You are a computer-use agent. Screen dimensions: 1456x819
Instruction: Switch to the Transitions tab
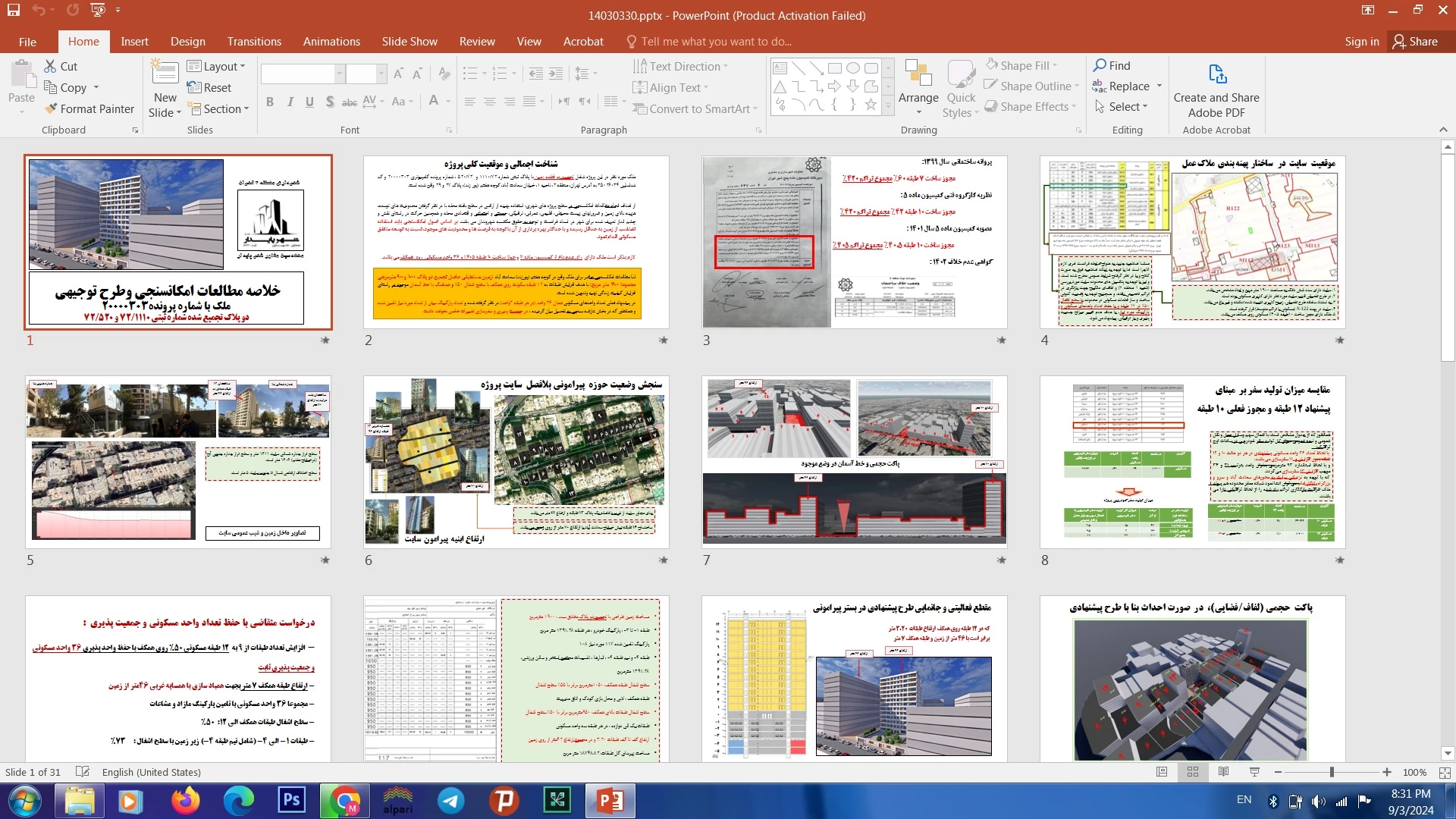tap(254, 41)
